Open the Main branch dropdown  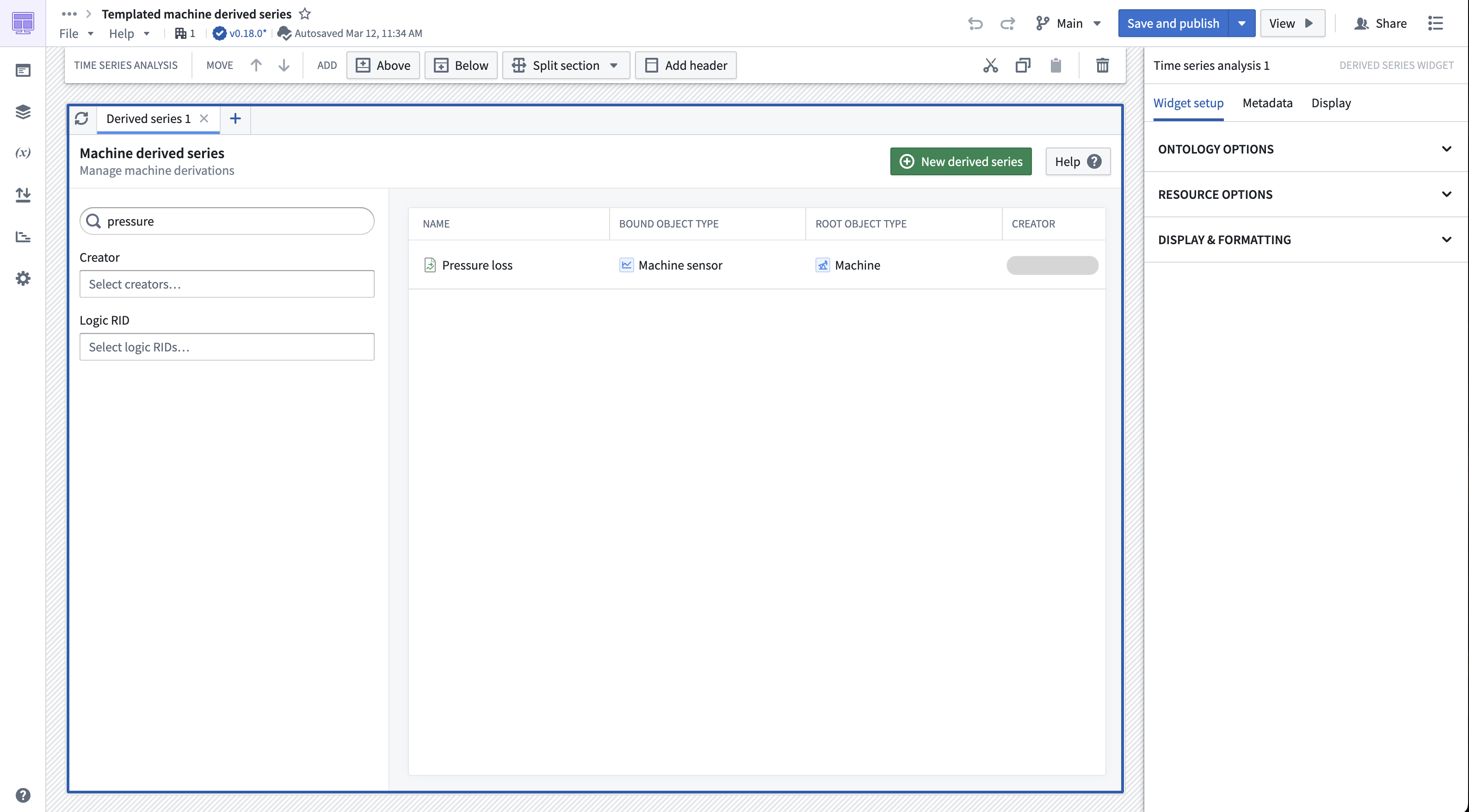pyautogui.click(x=1068, y=24)
